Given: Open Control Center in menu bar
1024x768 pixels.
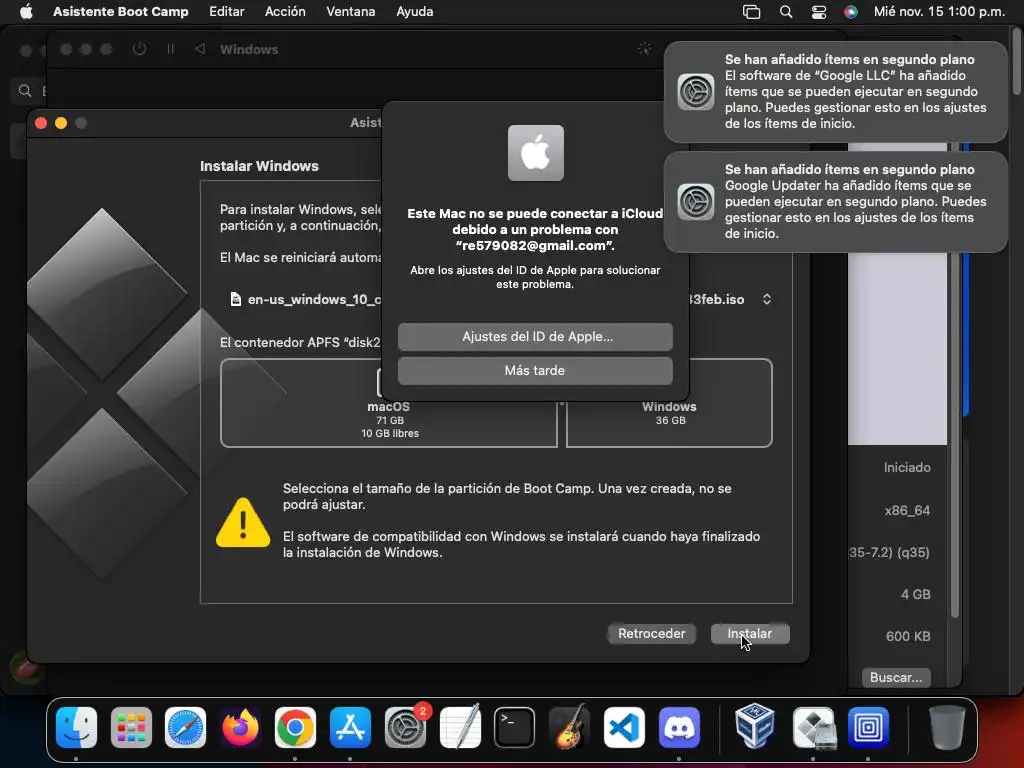Looking at the screenshot, I should pos(818,12).
